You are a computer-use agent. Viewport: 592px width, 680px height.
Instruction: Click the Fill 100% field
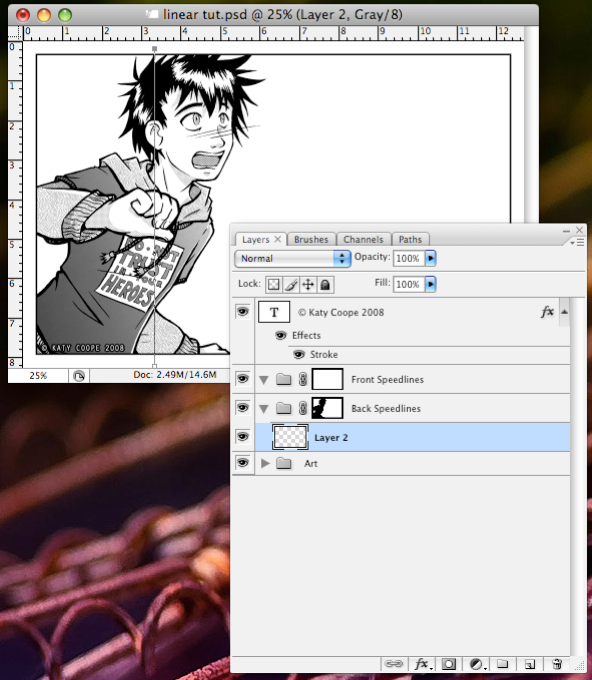tap(409, 284)
